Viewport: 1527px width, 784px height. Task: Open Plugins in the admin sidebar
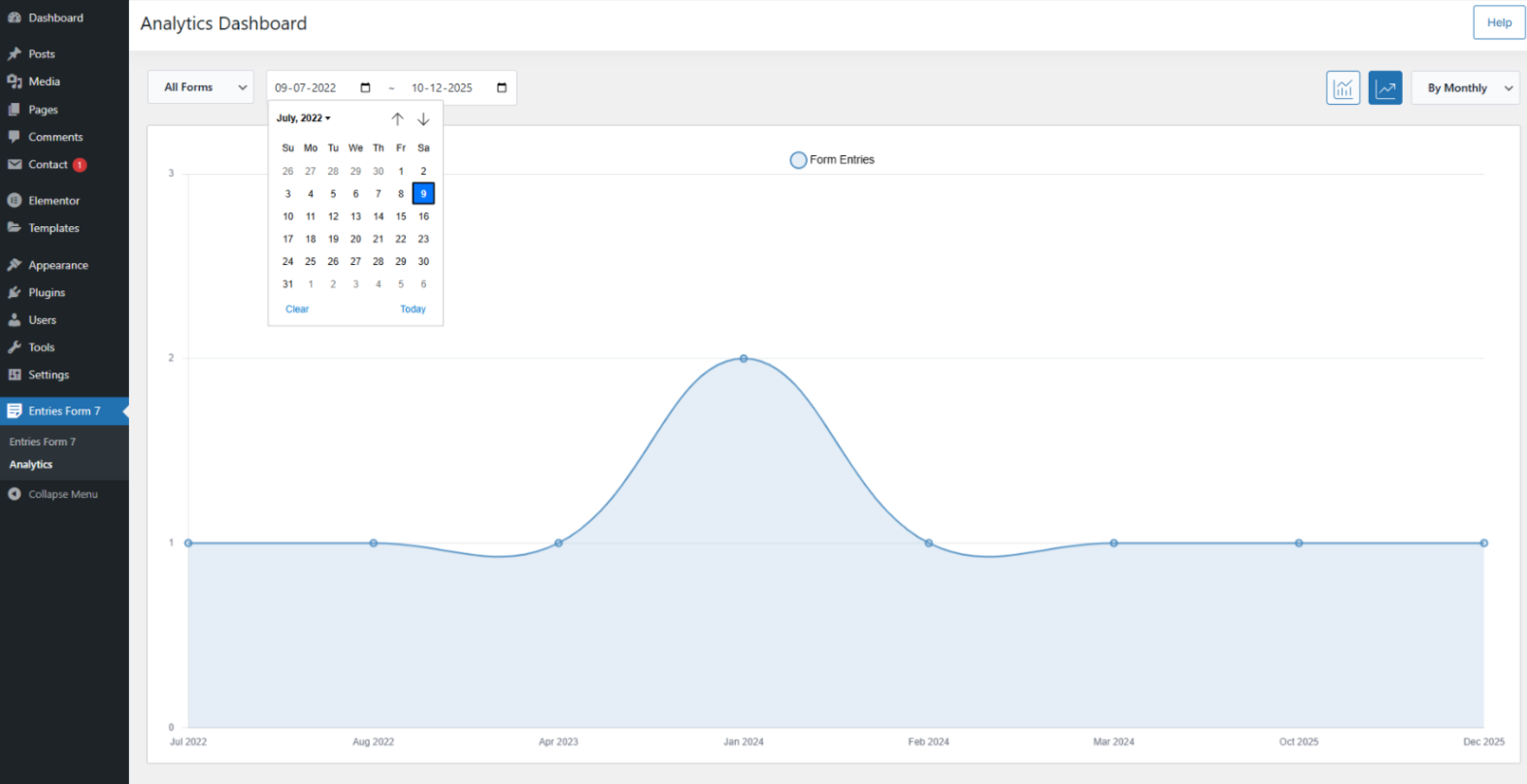tap(47, 293)
